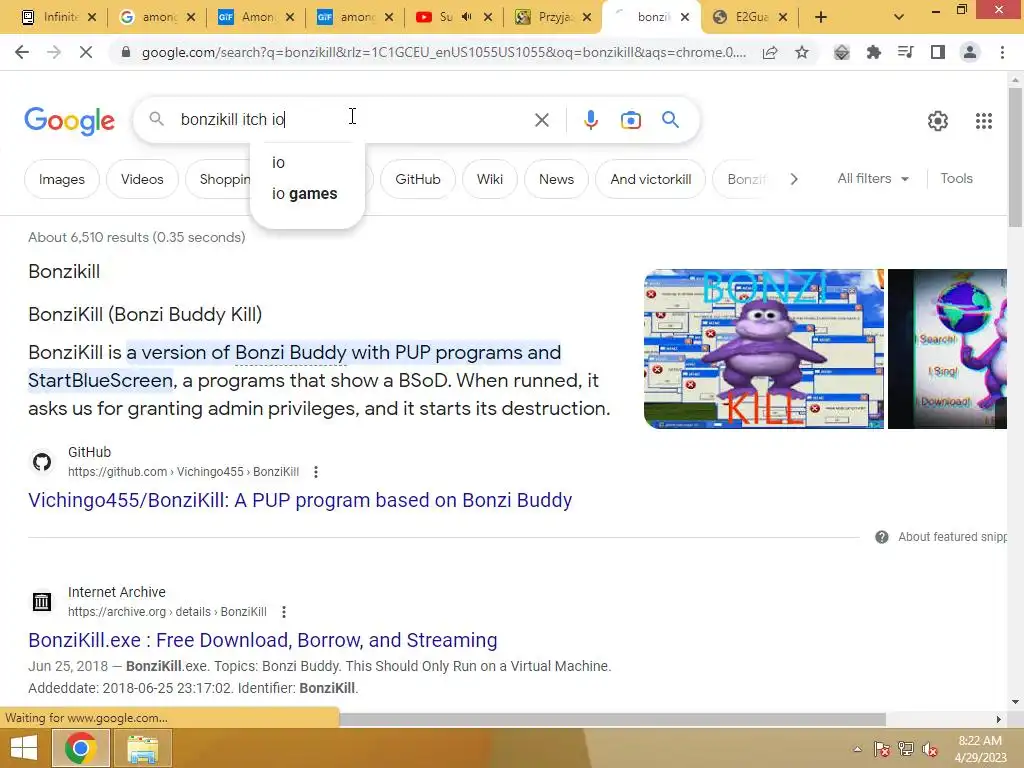1024x768 pixels.
Task: Select the And victorkill filter chip
Action: click(650, 179)
